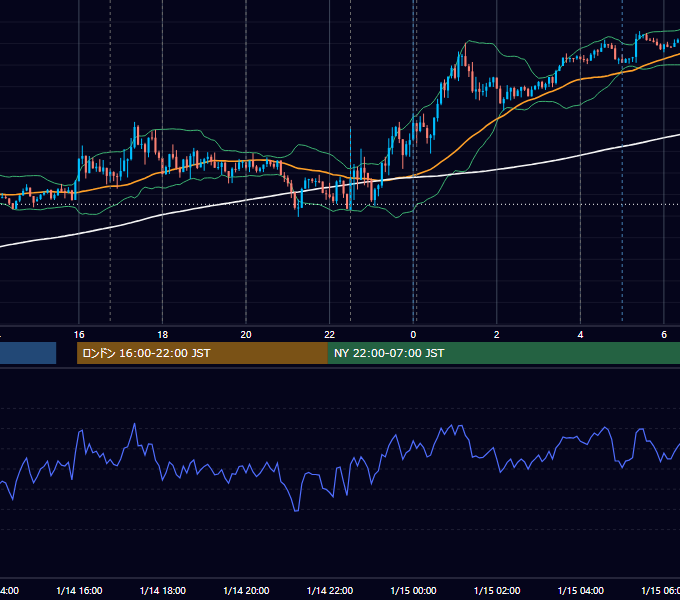680x600 pixels.
Task: Click the 6 hour label on the upper axis
Action: click(664, 335)
